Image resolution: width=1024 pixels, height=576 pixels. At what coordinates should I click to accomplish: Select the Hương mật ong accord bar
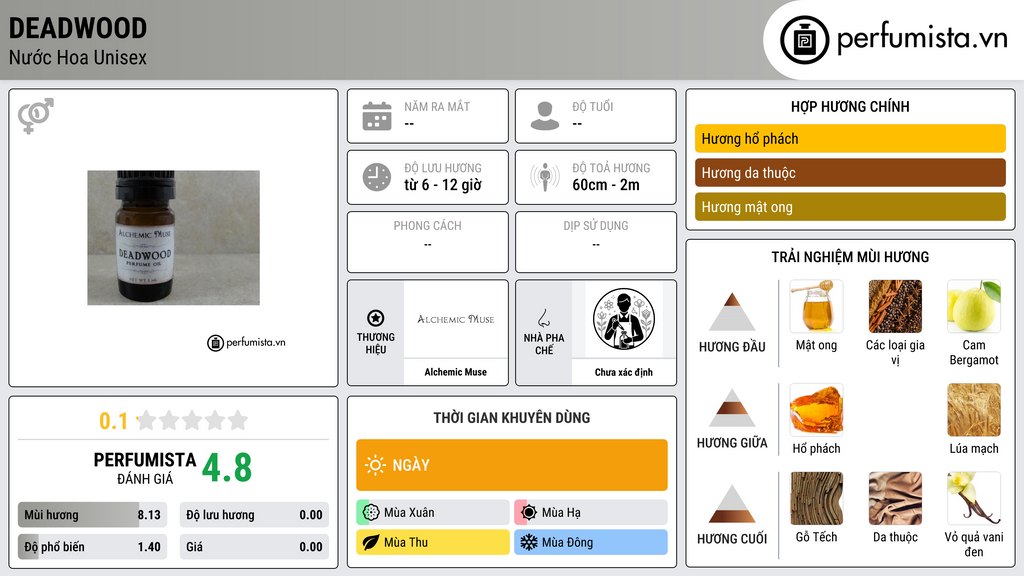(x=850, y=206)
